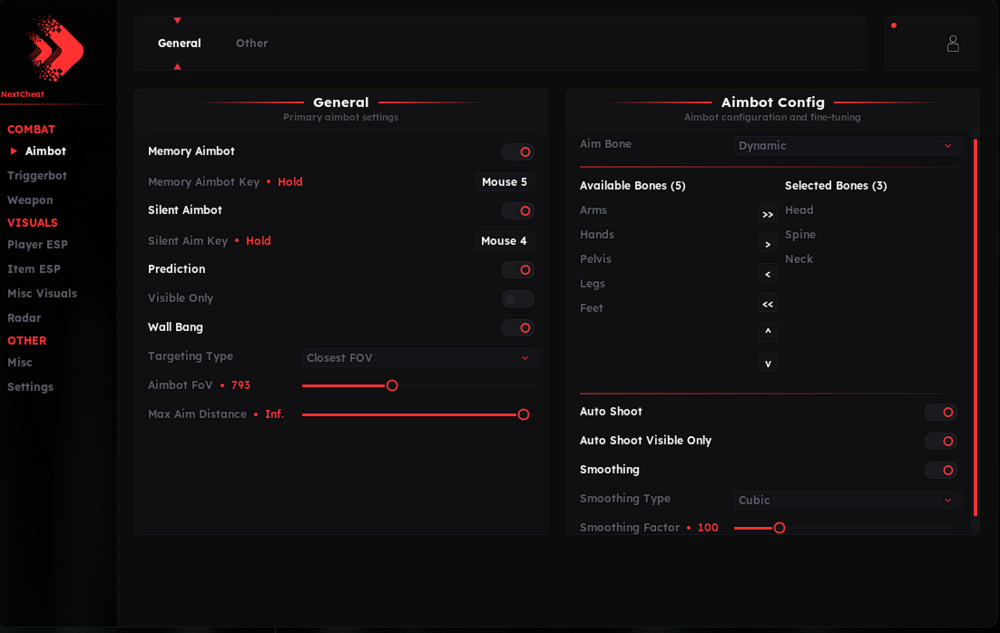This screenshot has height=633, width=1000.
Task: Open the user profile icon
Action: click(x=953, y=43)
